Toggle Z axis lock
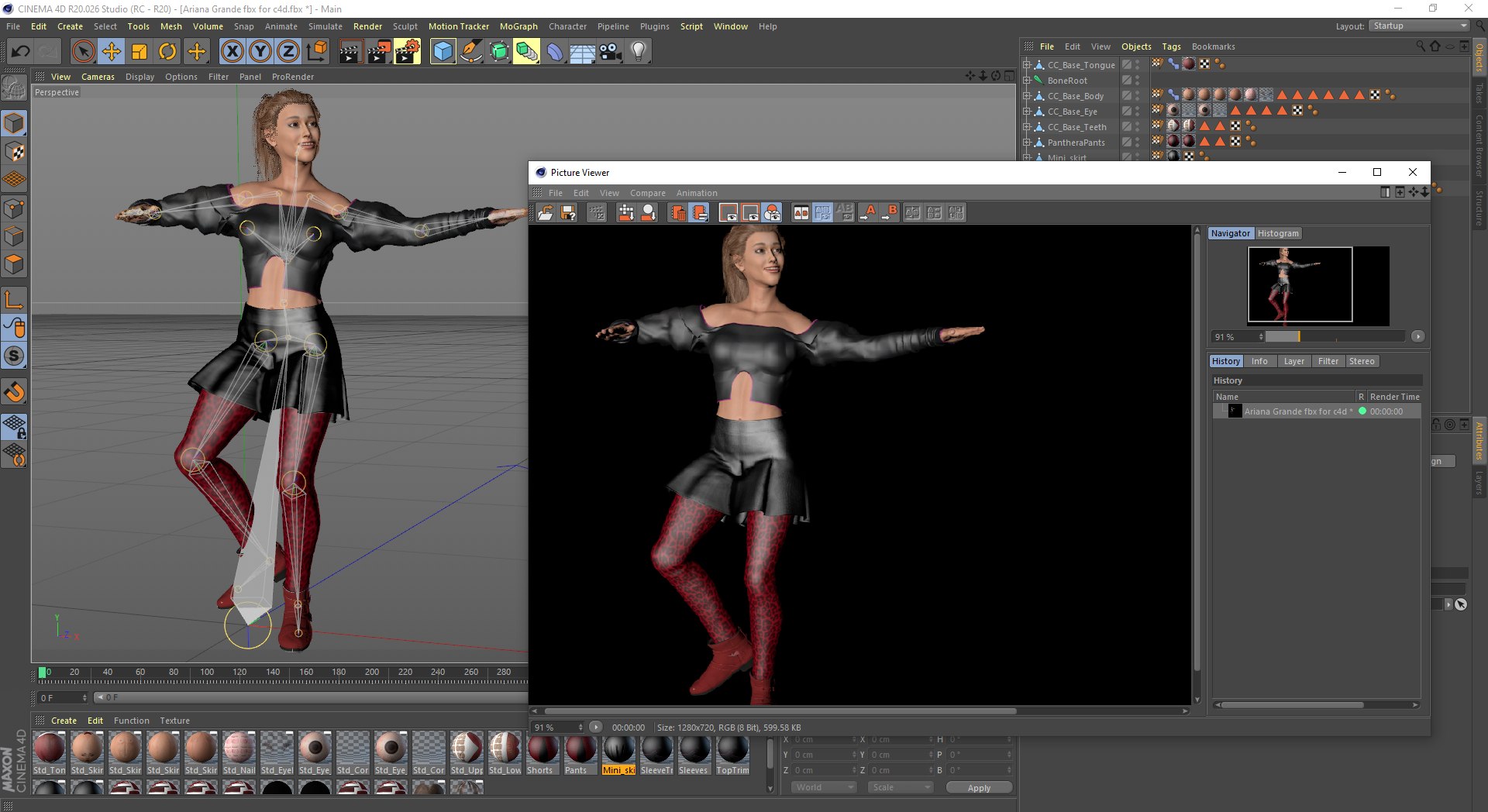Screen dimensions: 1488x812 pyautogui.click(x=288, y=52)
